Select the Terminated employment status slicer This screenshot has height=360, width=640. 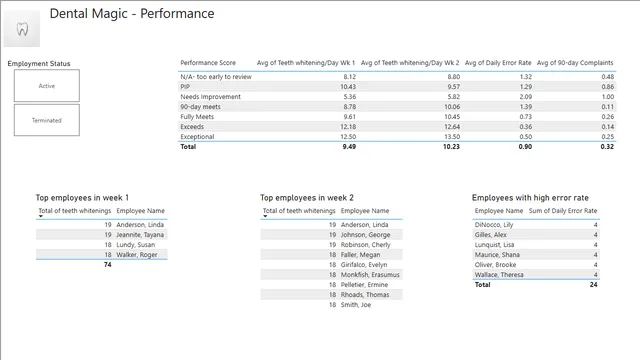(x=47, y=120)
